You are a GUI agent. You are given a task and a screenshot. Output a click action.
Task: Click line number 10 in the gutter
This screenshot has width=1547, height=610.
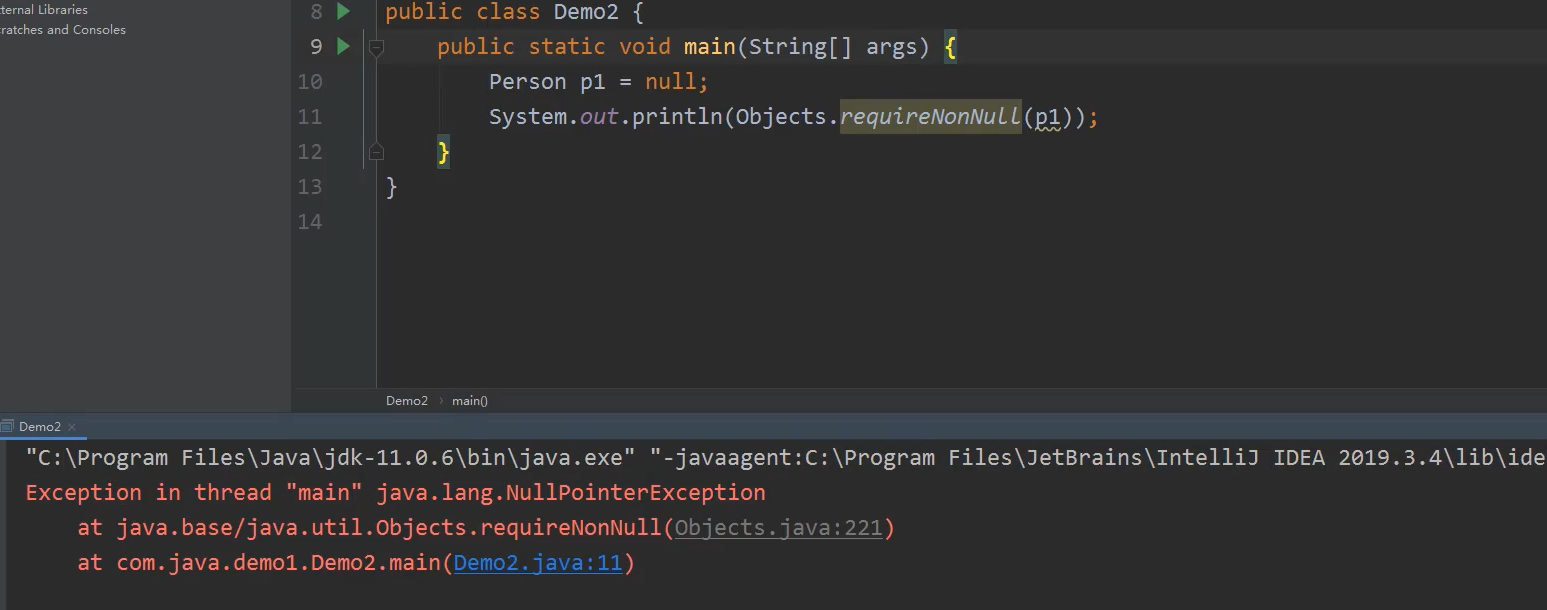pyautogui.click(x=310, y=82)
